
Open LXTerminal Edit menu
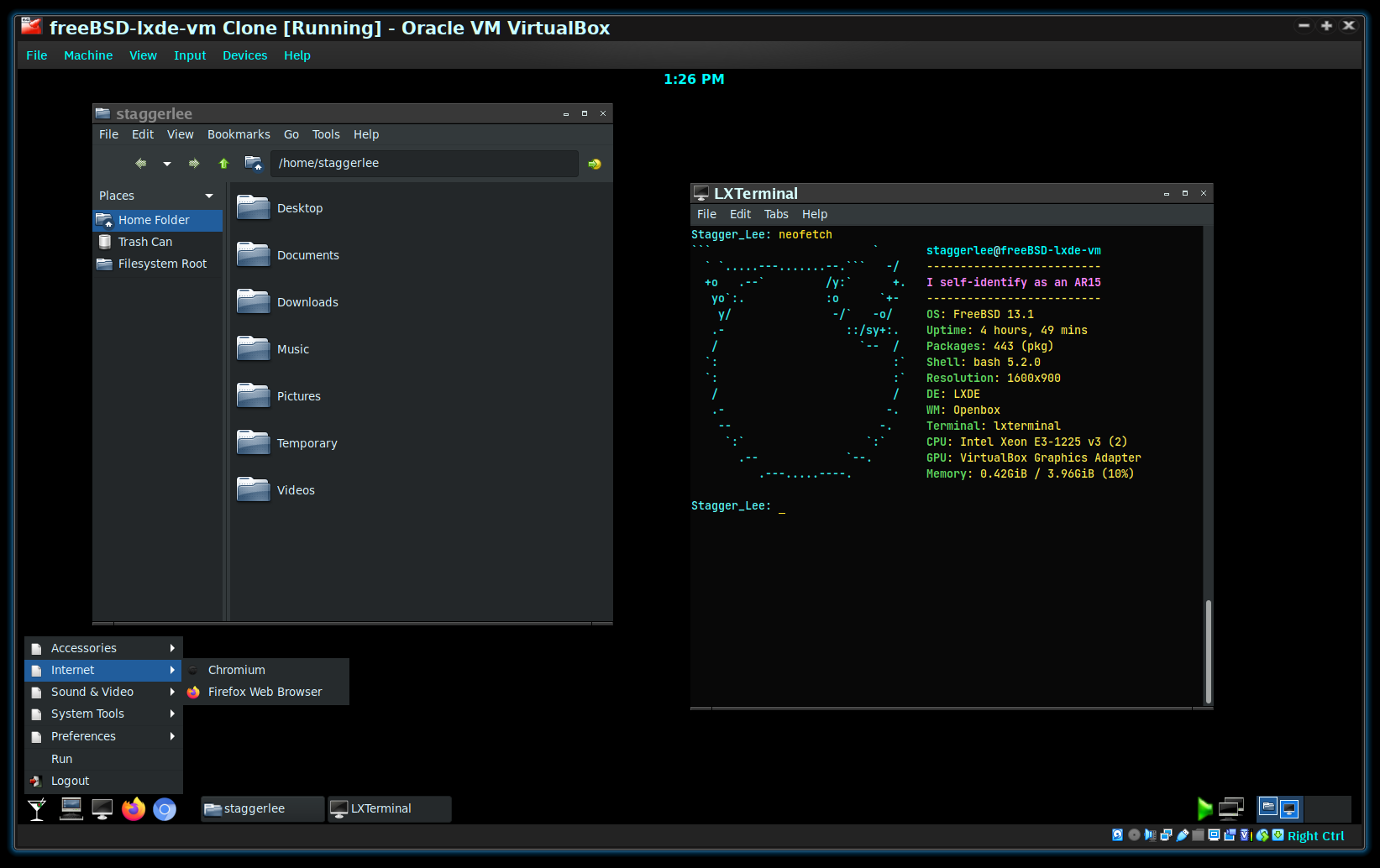pos(740,214)
